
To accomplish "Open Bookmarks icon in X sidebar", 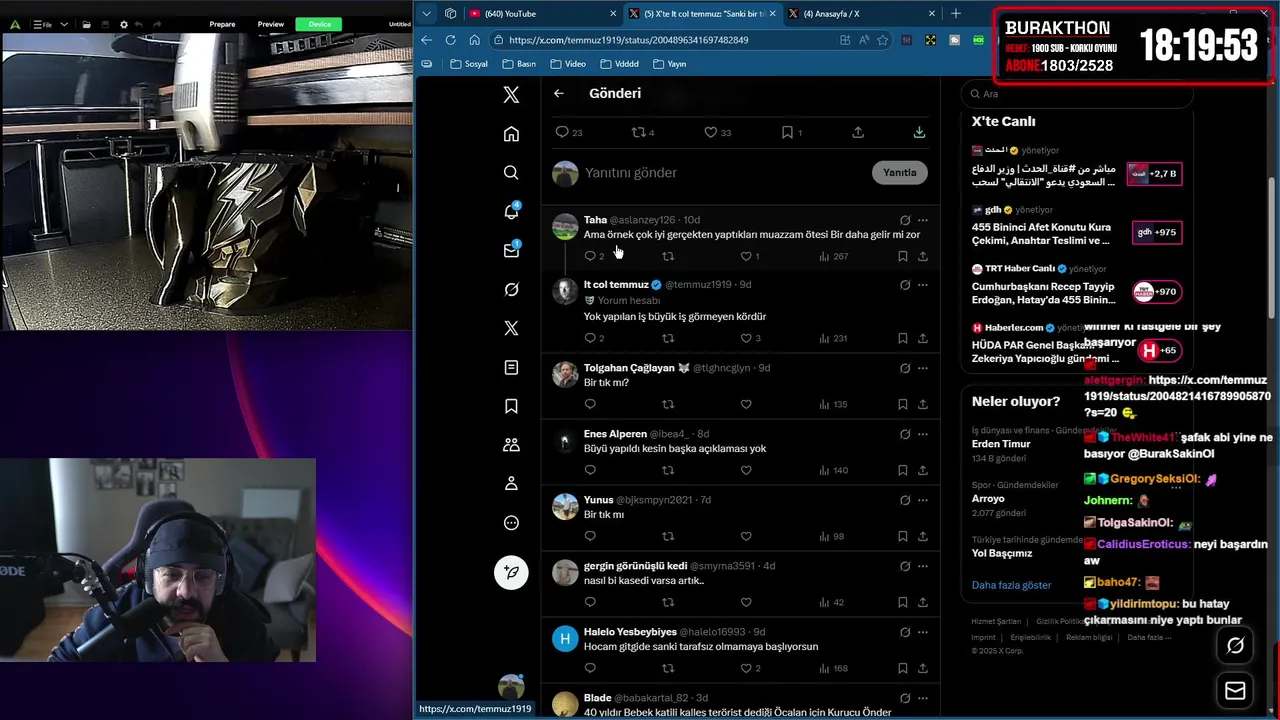I will [x=511, y=406].
